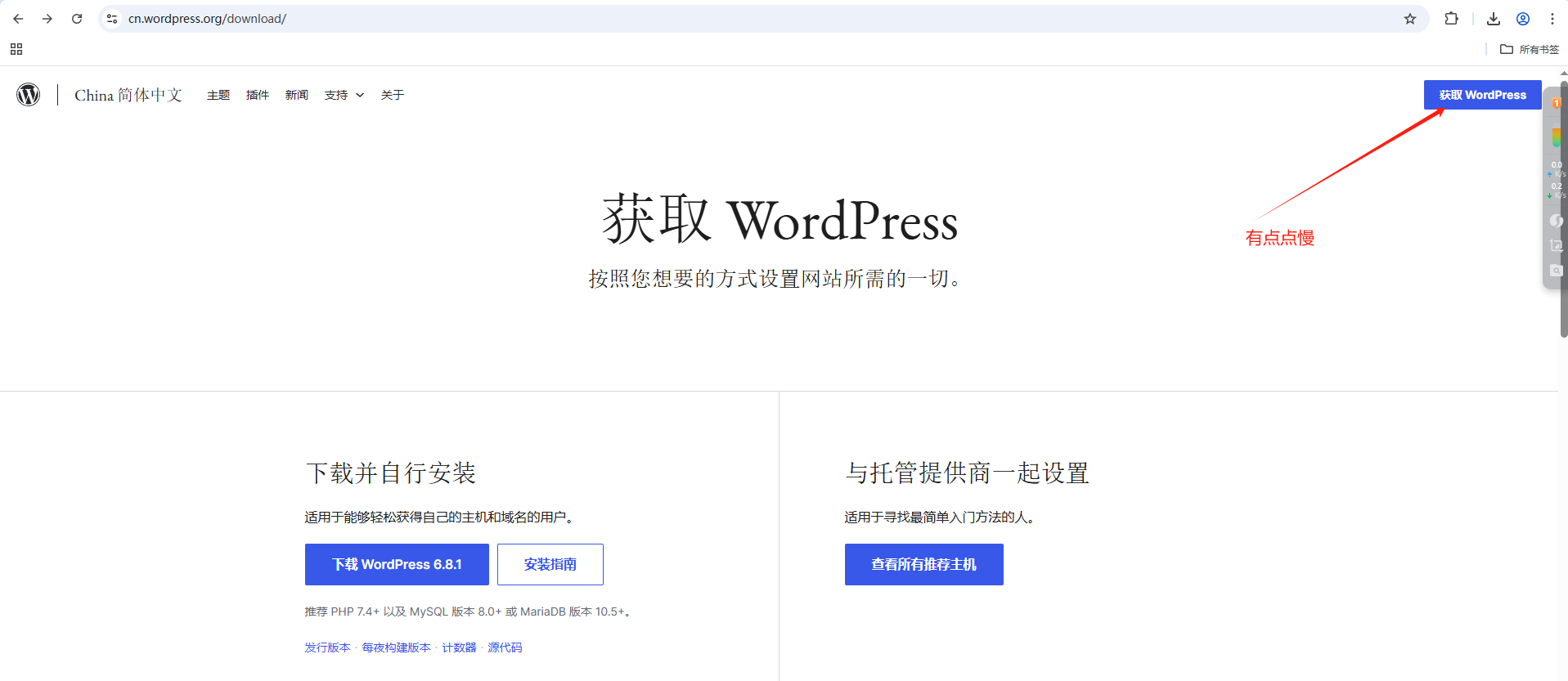Open the 源代码 link

(x=505, y=647)
